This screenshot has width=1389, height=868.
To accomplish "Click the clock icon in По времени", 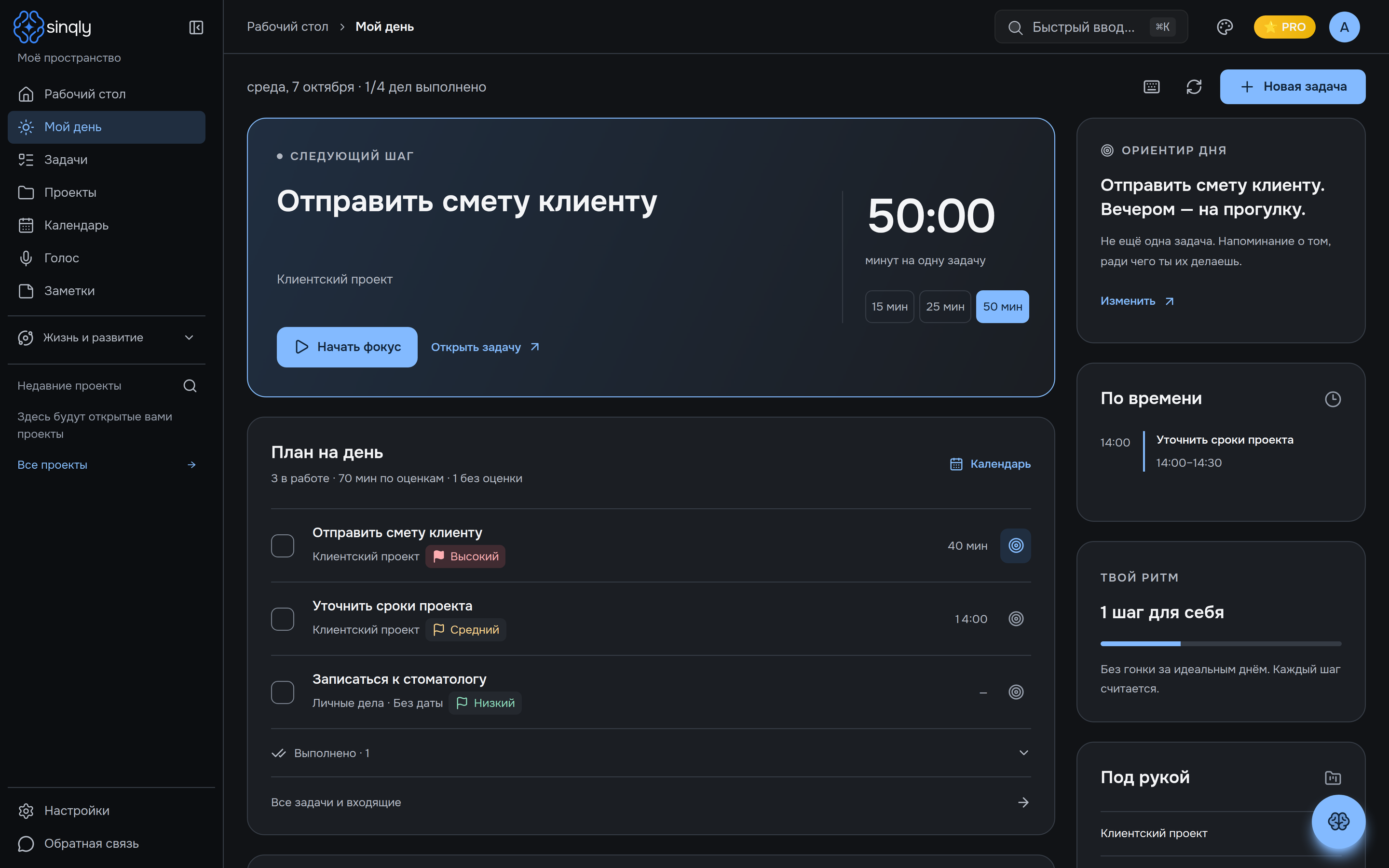I will coord(1333,399).
